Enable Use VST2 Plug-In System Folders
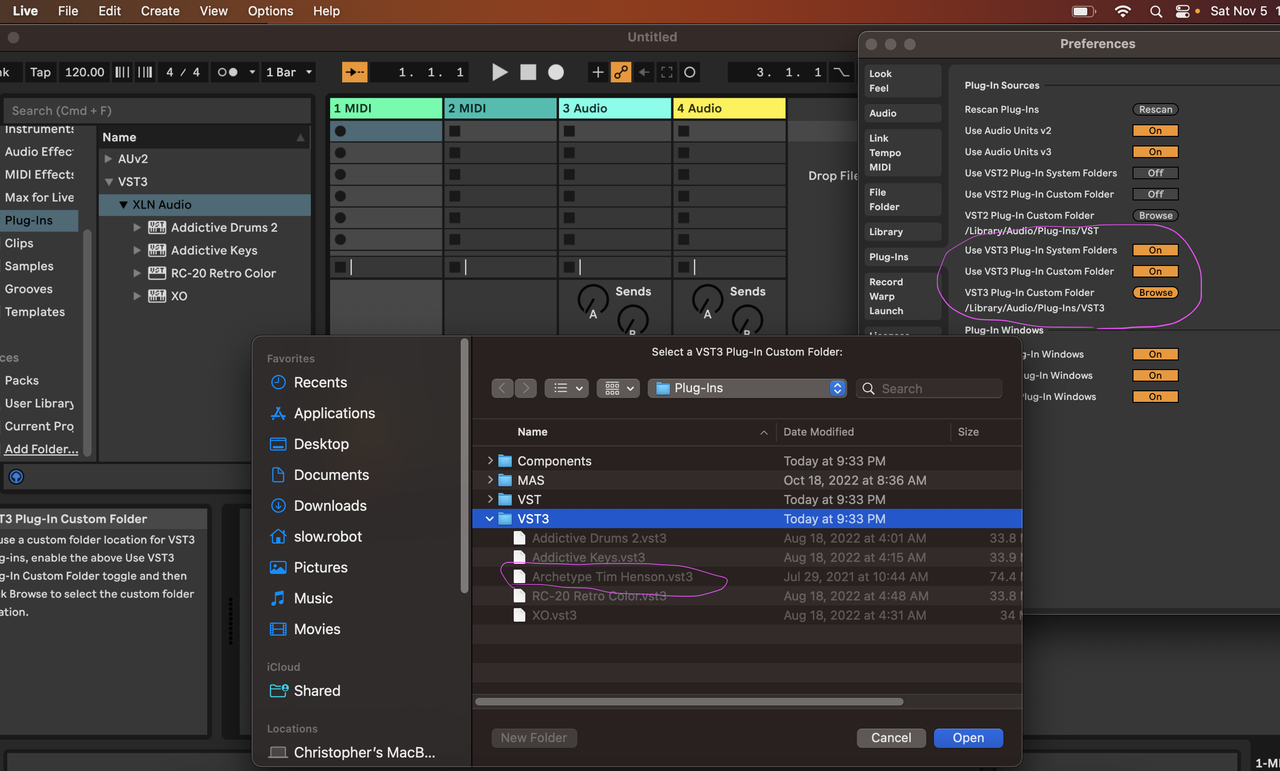This screenshot has width=1280, height=771. click(1155, 173)
